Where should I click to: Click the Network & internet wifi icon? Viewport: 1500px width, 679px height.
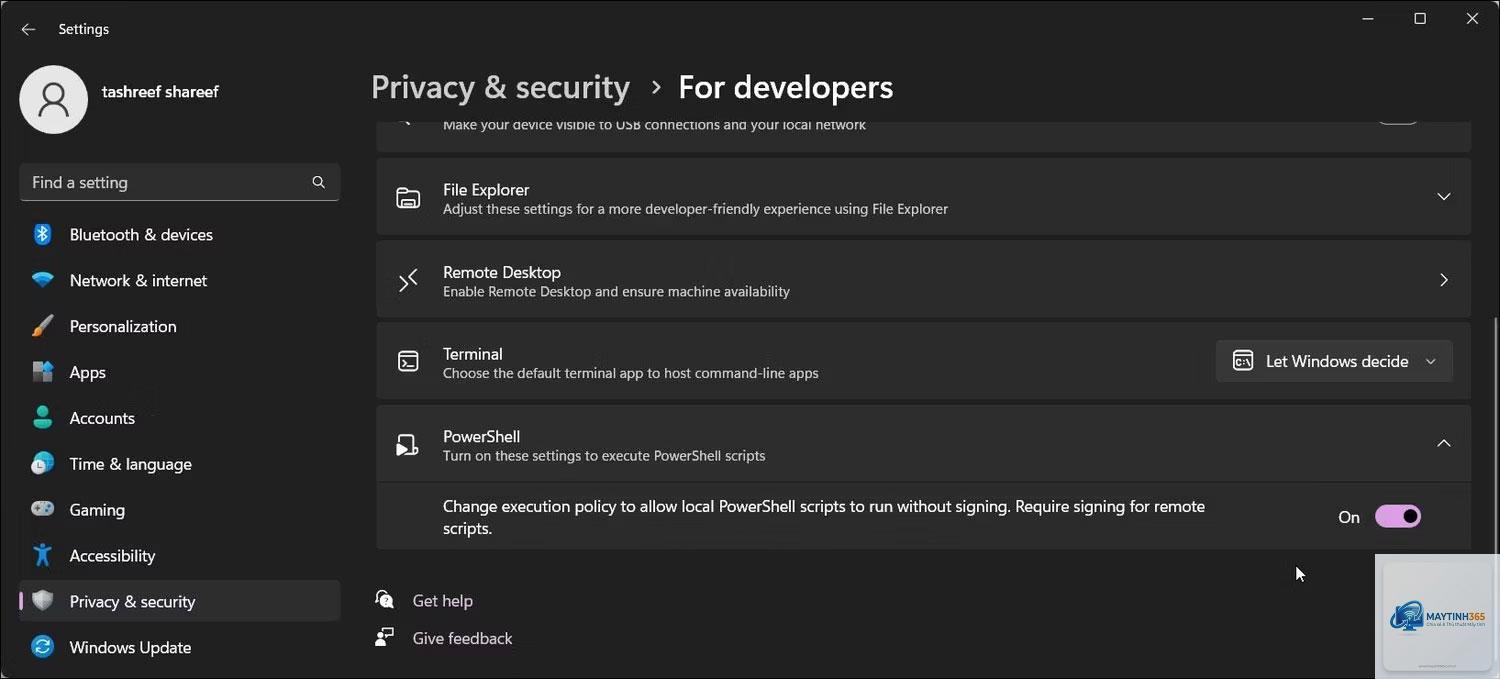42,280
